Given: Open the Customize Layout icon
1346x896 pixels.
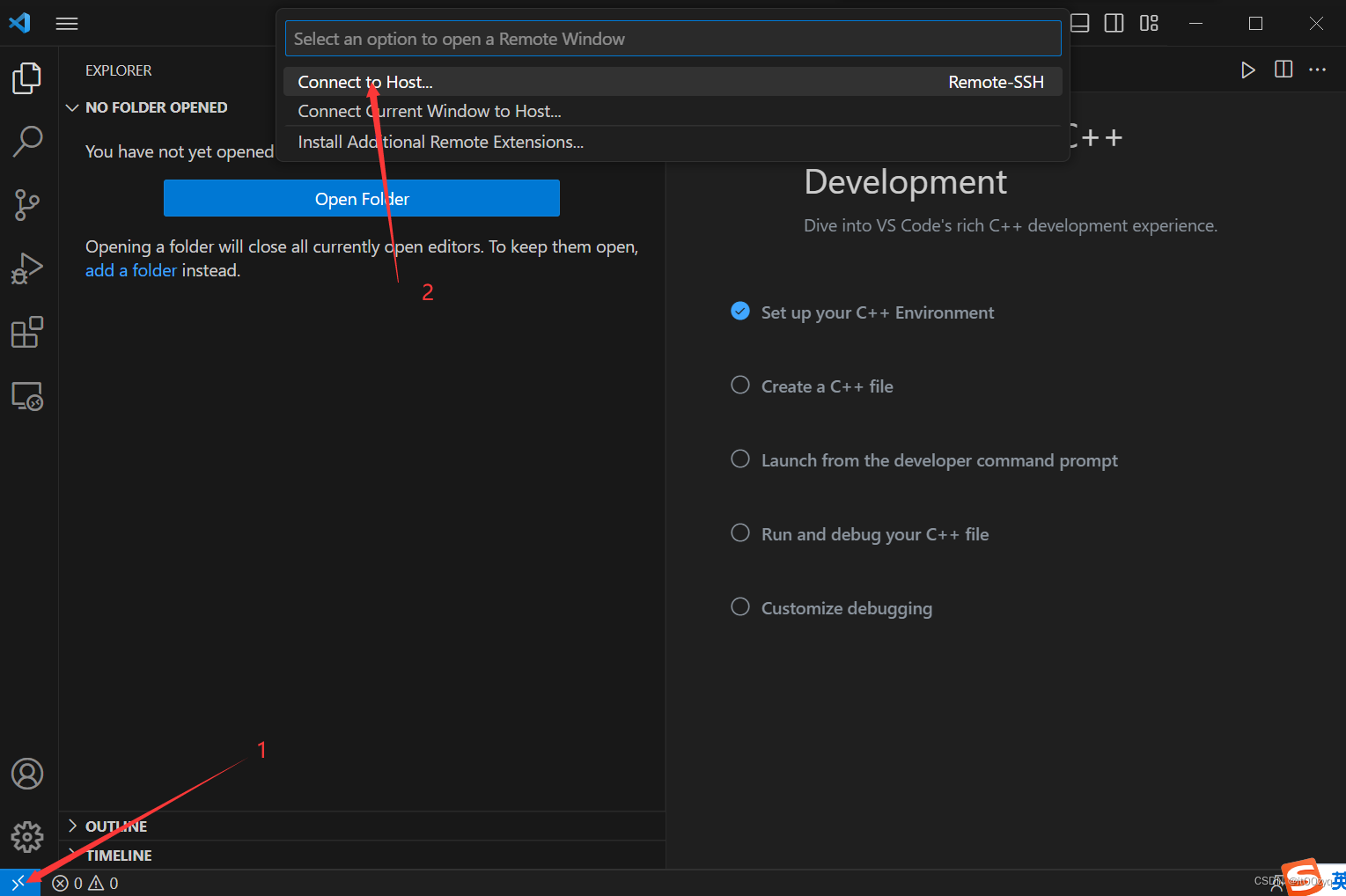Looking at the screenshot, I should pyautogui.click(x=1149, y=23).
